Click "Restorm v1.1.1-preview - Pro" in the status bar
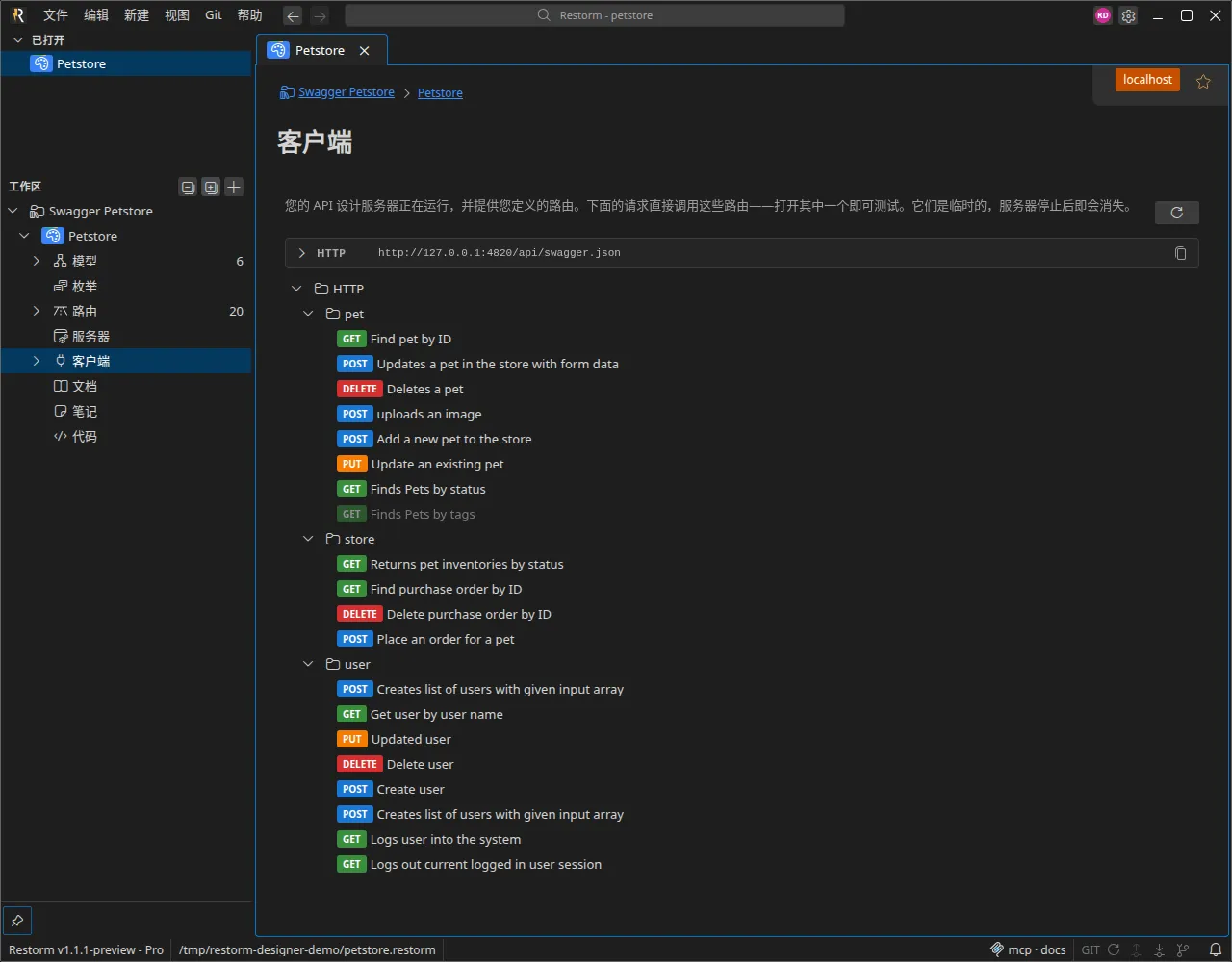The image size is (1232, 962). pos(87,949)
